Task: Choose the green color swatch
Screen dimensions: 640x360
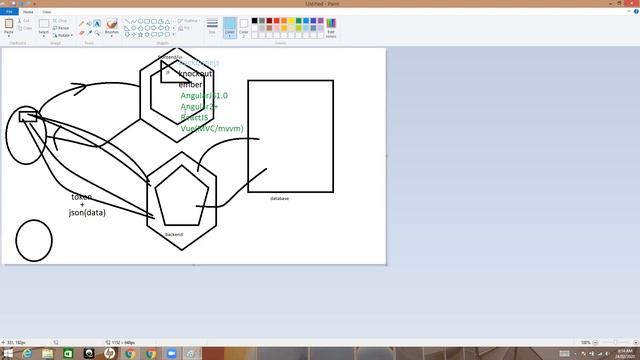Action: coord(298,20)
